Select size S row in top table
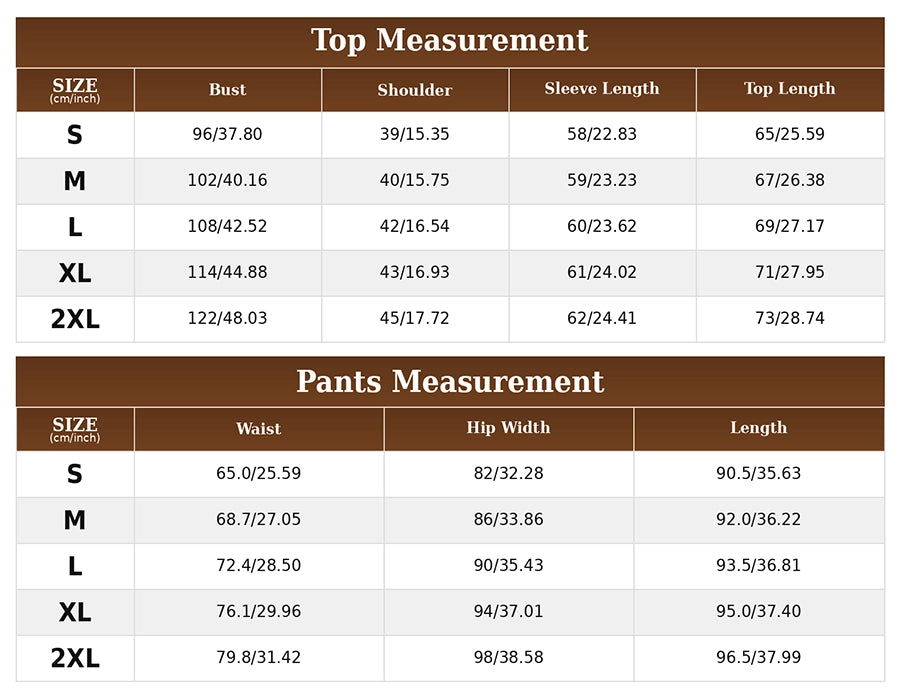The width and height of the screenshot is (900, 696). pos(450,135)
